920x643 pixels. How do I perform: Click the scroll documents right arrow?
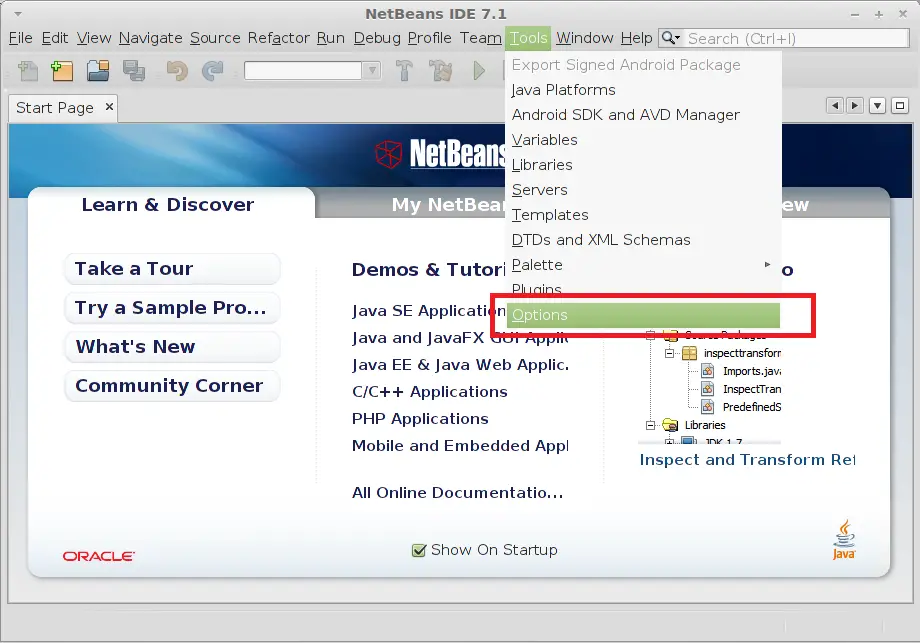(855, 106)
